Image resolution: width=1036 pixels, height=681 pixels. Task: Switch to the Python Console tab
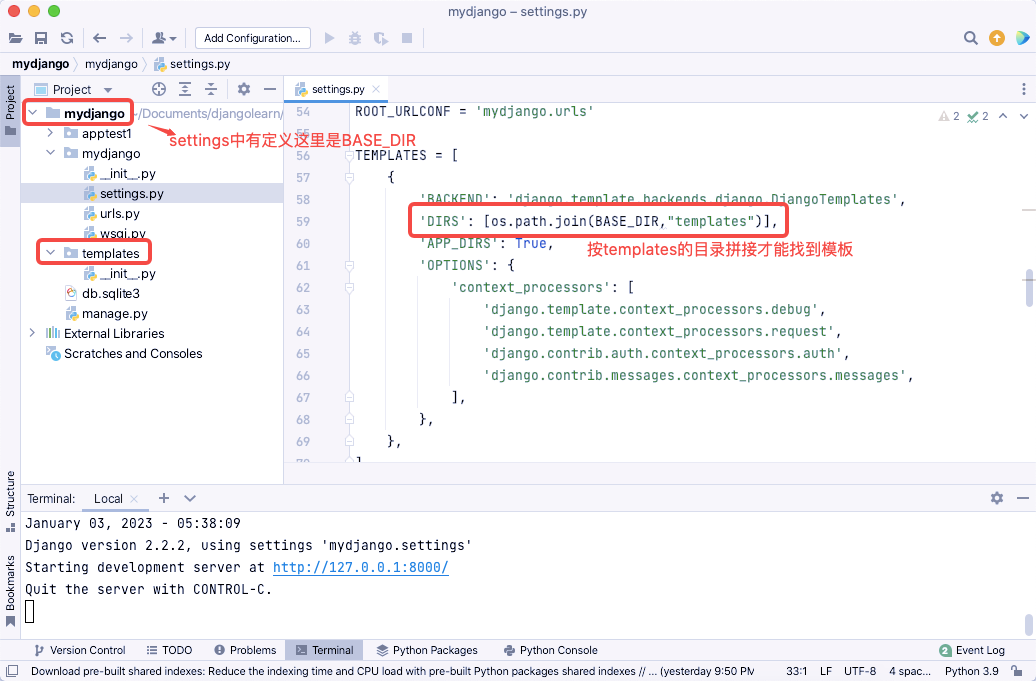click(550, 650)
